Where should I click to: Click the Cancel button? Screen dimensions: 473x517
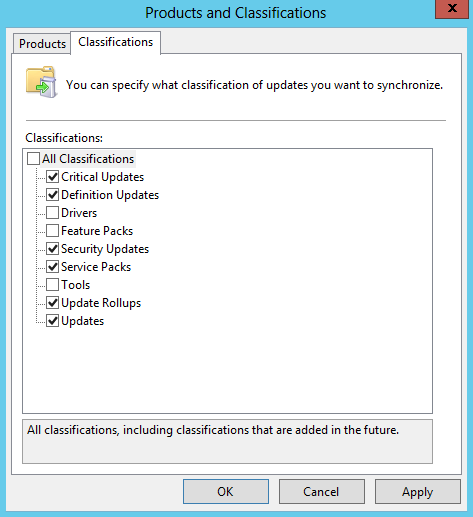[322, 491]
